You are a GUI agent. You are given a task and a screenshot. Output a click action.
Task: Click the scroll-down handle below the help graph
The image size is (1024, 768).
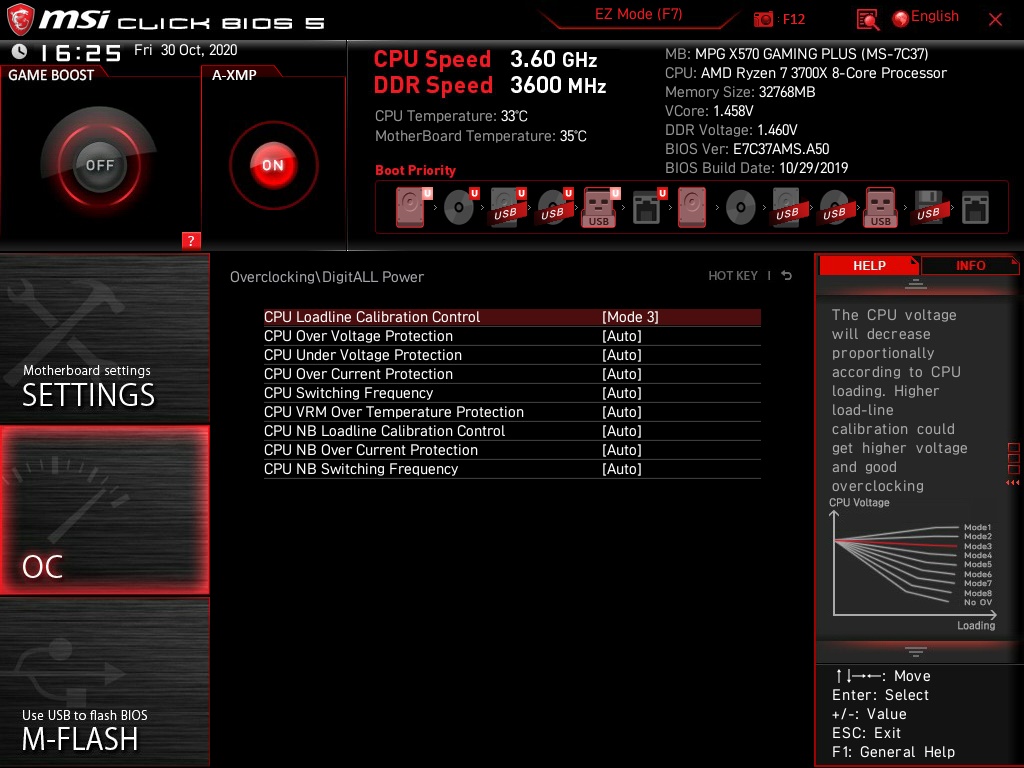pos(916,652)
